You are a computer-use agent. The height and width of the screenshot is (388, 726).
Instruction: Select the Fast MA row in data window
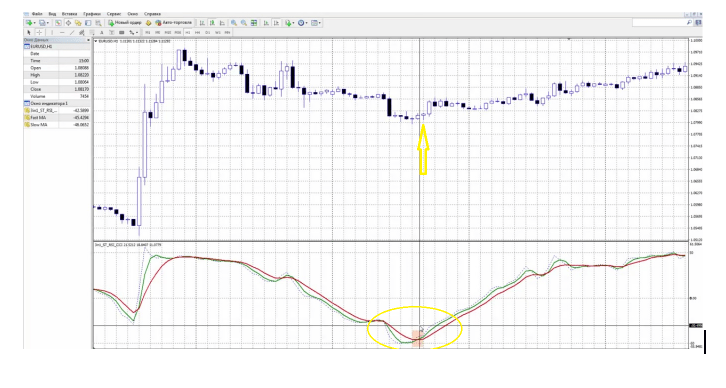tap(57, 118)
